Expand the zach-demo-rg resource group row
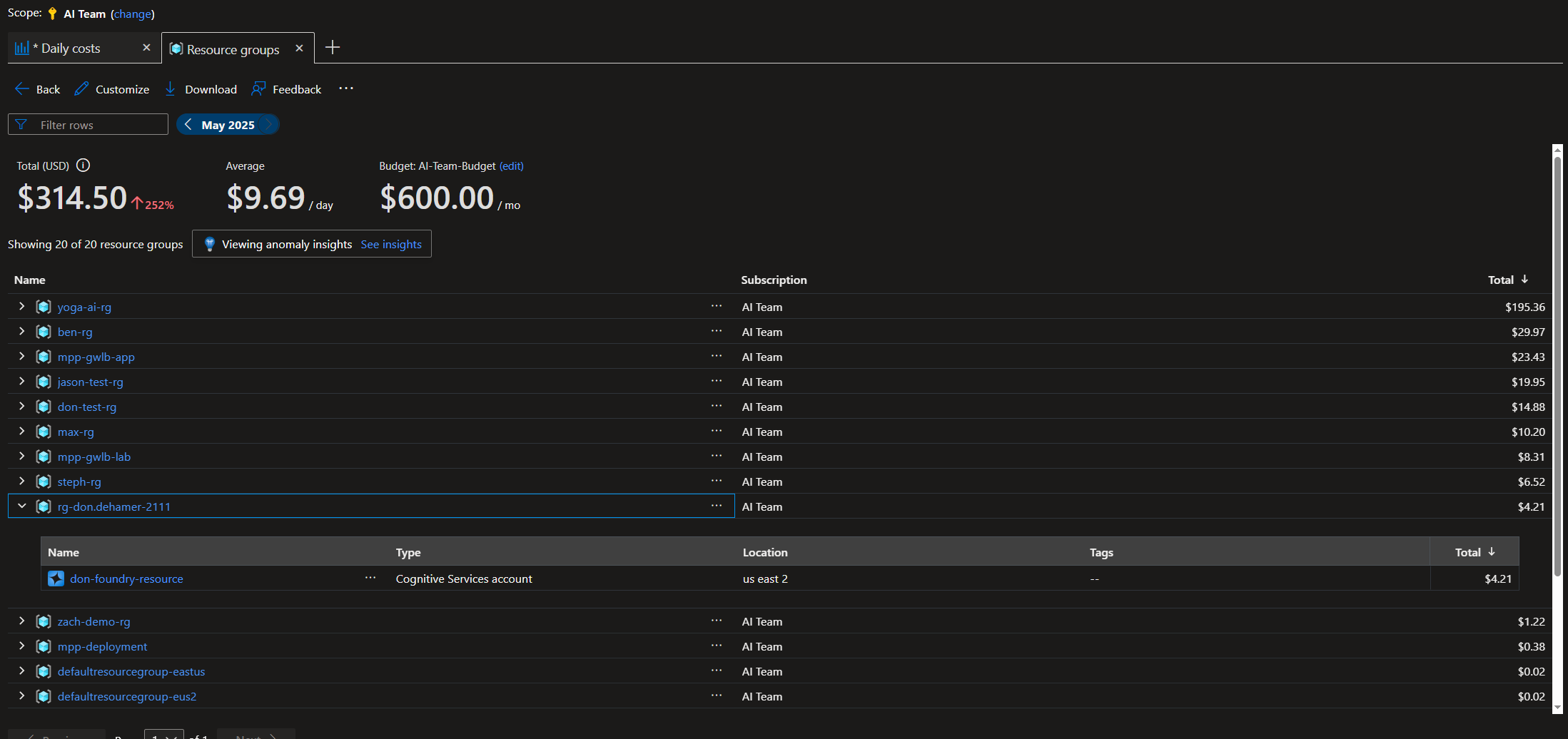 [22, 621]
